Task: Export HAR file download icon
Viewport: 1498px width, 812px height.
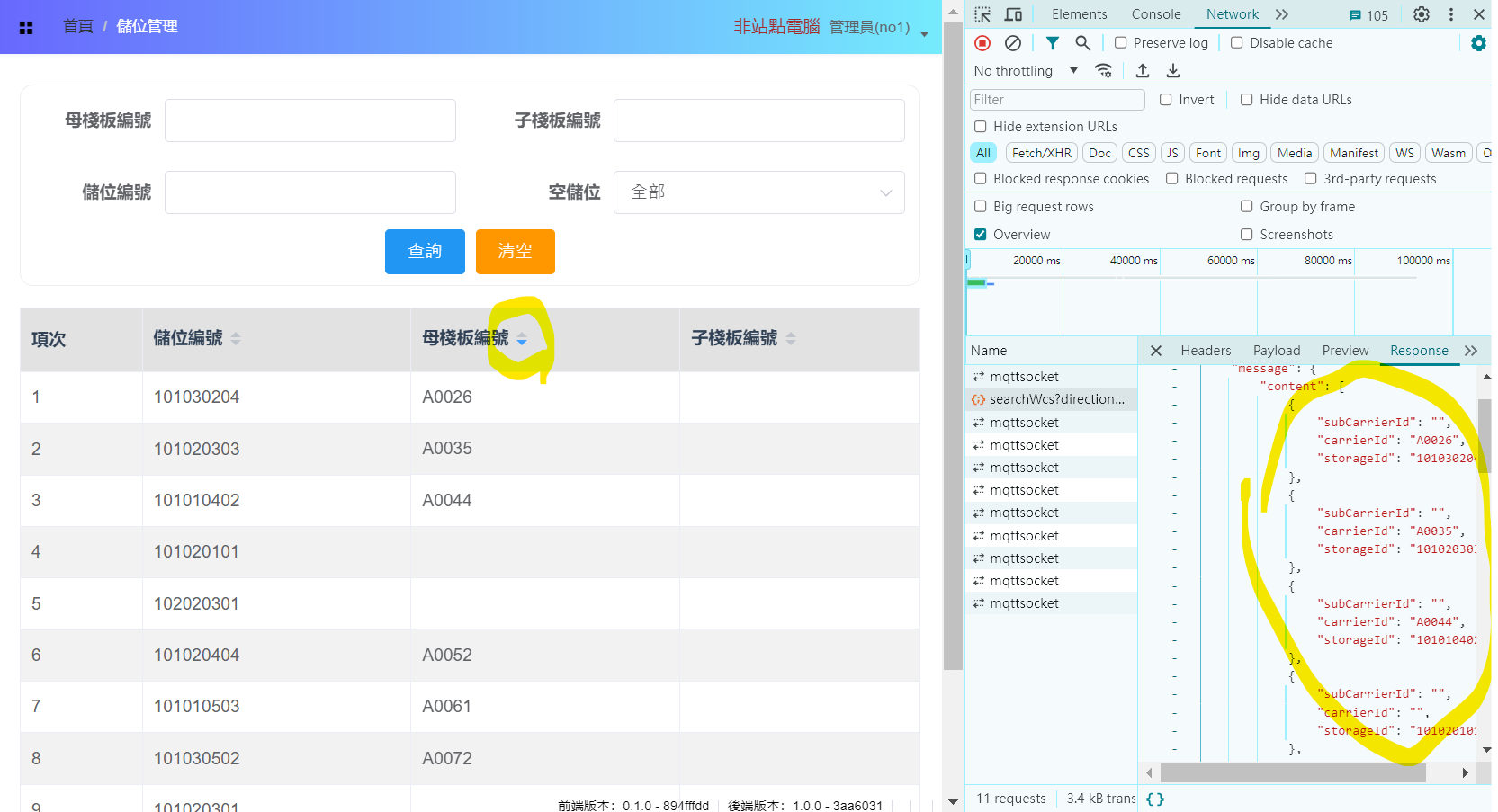Action: [1173, 71]
